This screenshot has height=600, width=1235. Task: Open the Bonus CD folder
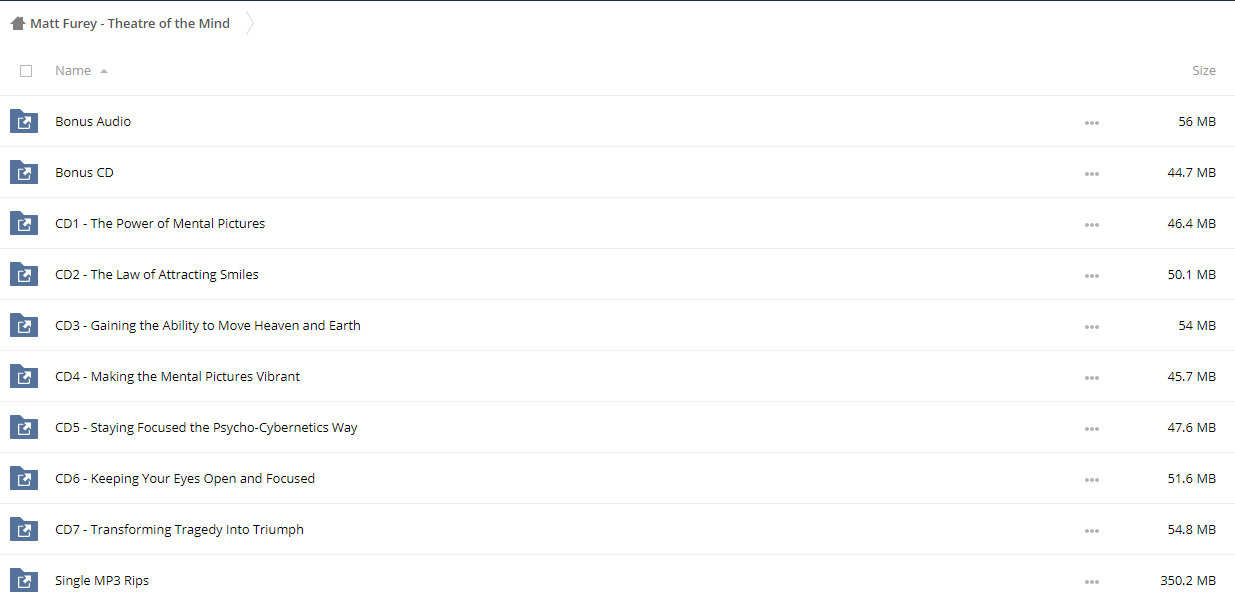pos(84,172)
